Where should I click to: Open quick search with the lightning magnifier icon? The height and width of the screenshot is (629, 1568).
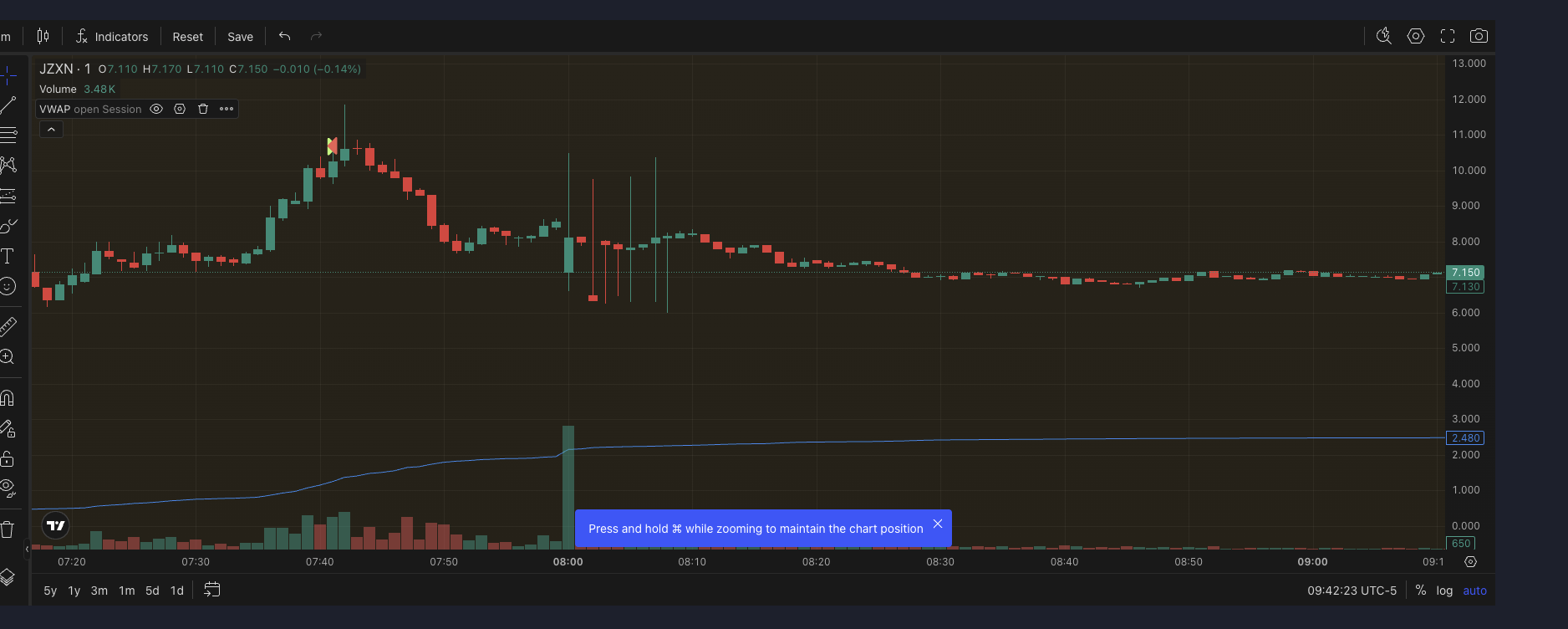1384,36
